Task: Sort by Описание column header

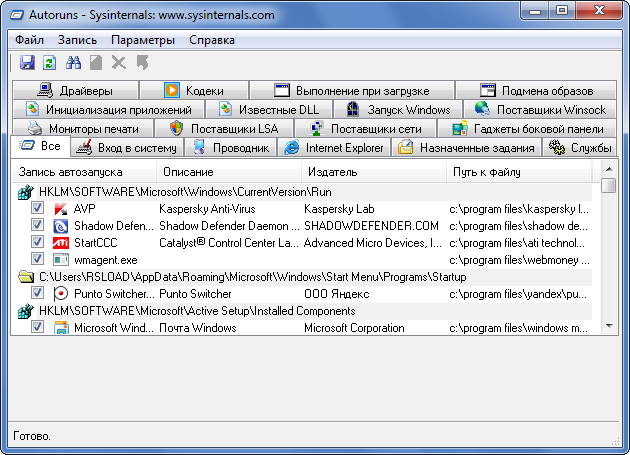Action: pyautogui.click(x=229, y=172)
